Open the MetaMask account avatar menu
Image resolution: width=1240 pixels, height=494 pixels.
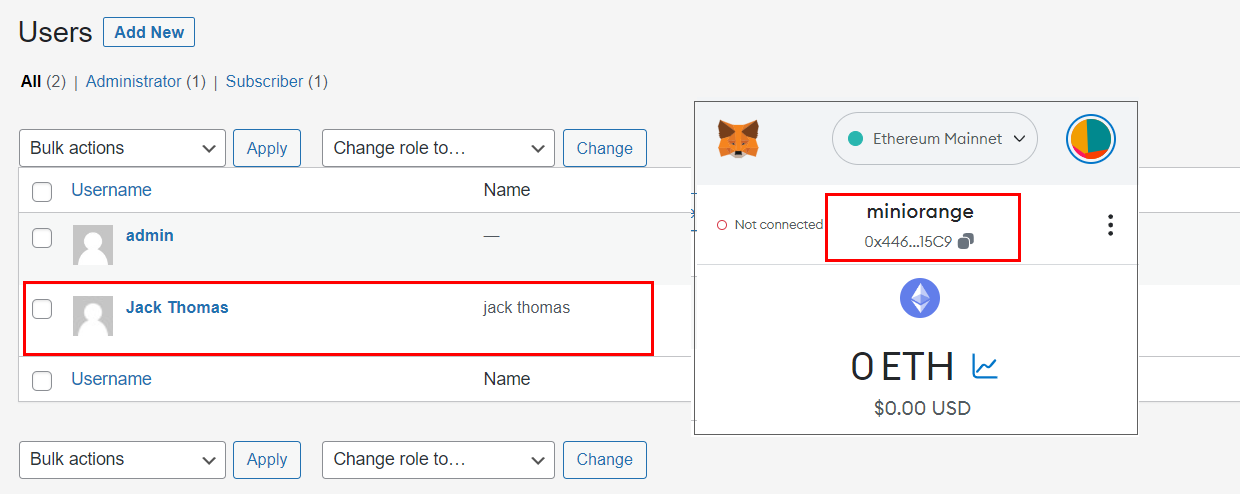pos(1091,139)
